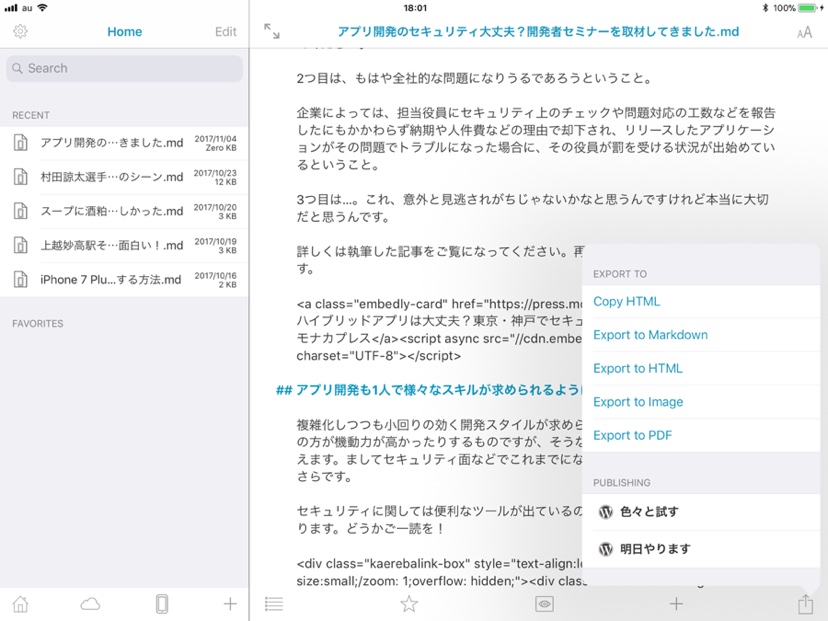Place cursor in paragraph starting 2つ目は
The image size is (828, 621).
pyautogui.click(x=474, y=79)
